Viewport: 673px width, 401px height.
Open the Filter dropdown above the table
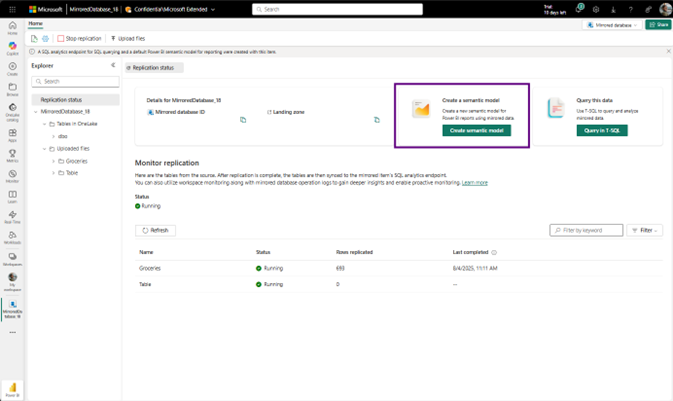coord(644,230)
